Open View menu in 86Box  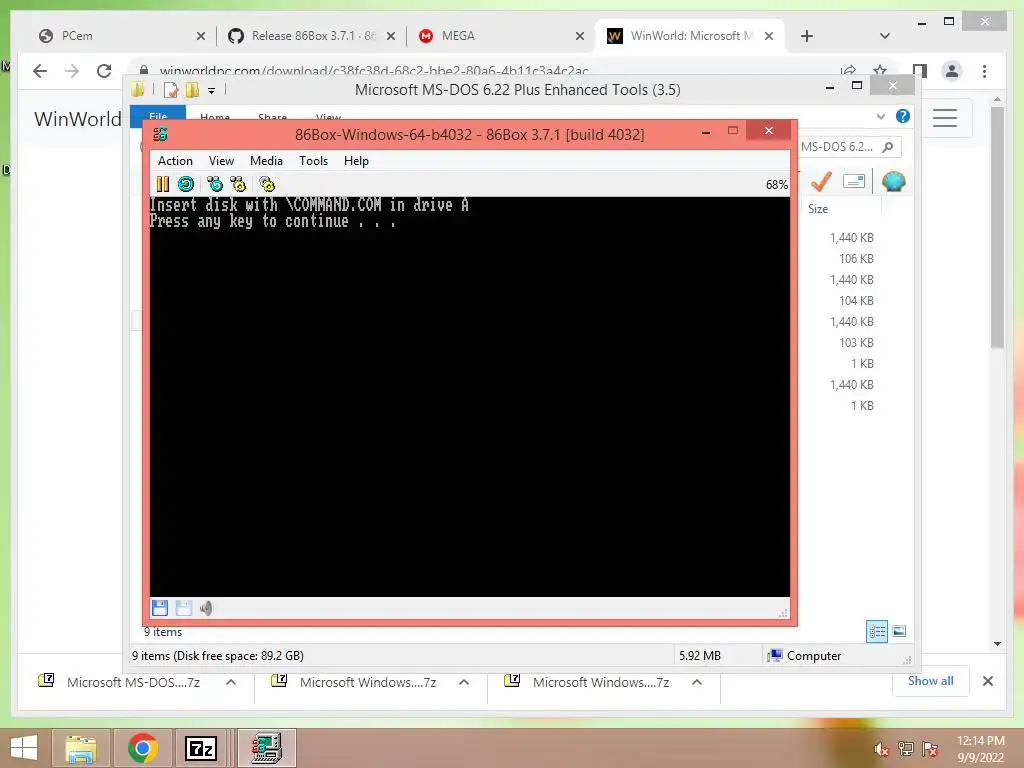click(x=221, y=161)
